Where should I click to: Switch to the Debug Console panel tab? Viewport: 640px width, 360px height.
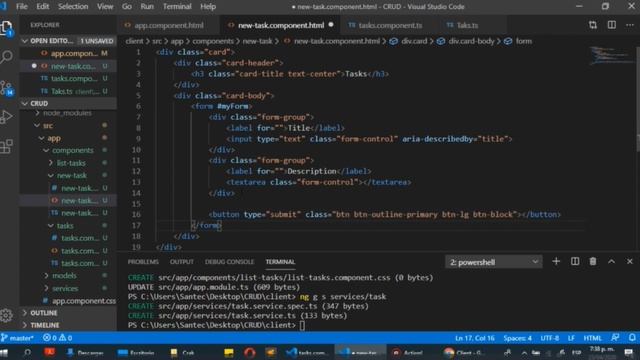coord(229,262)
